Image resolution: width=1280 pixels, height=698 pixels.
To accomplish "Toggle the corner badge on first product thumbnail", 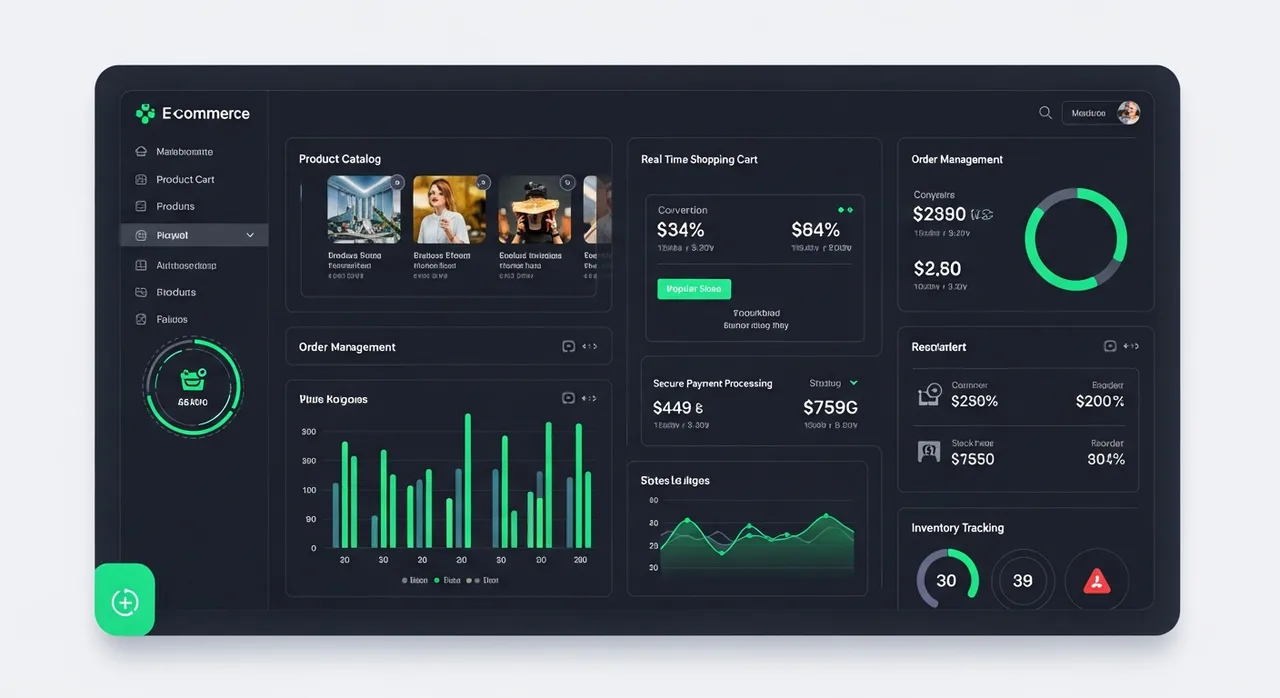I will click(397, 183).
